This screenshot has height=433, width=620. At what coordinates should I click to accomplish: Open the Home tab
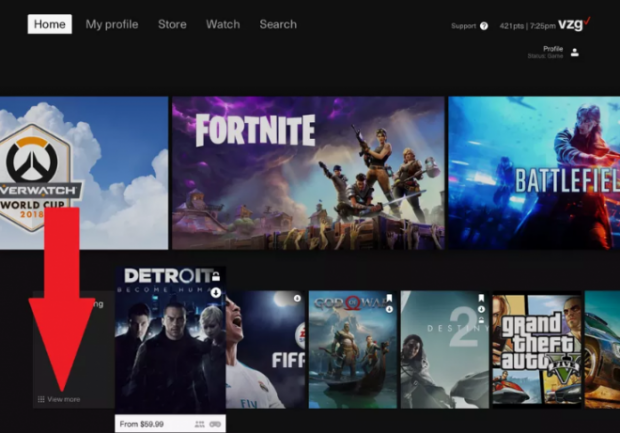click(x=49, y=24)
